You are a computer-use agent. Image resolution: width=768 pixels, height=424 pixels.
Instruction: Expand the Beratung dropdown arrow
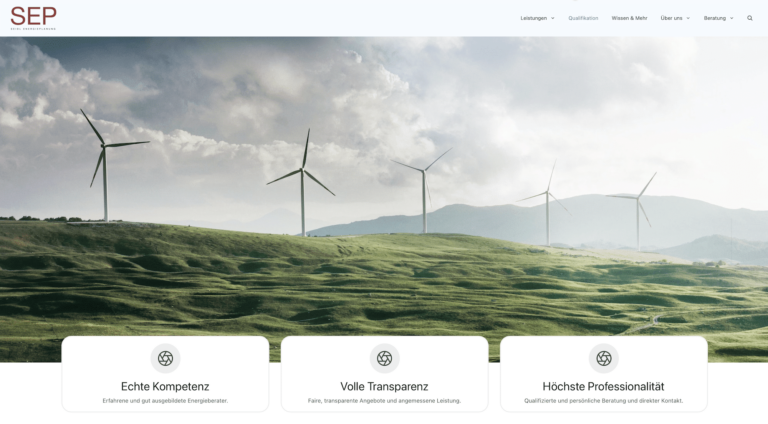pos(732,18)
